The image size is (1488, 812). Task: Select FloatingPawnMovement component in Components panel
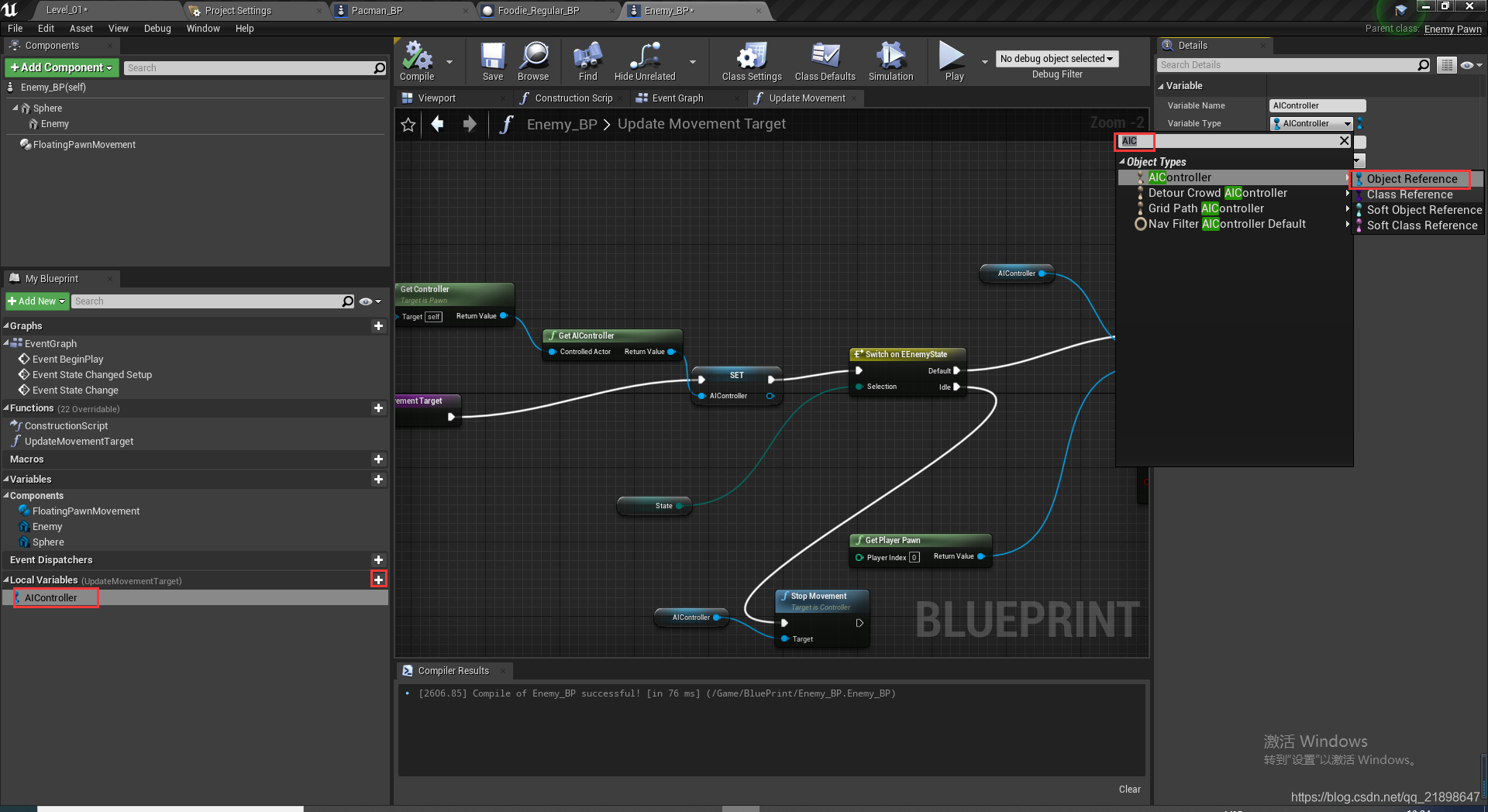pyautogui.click(x=84, y=145)
